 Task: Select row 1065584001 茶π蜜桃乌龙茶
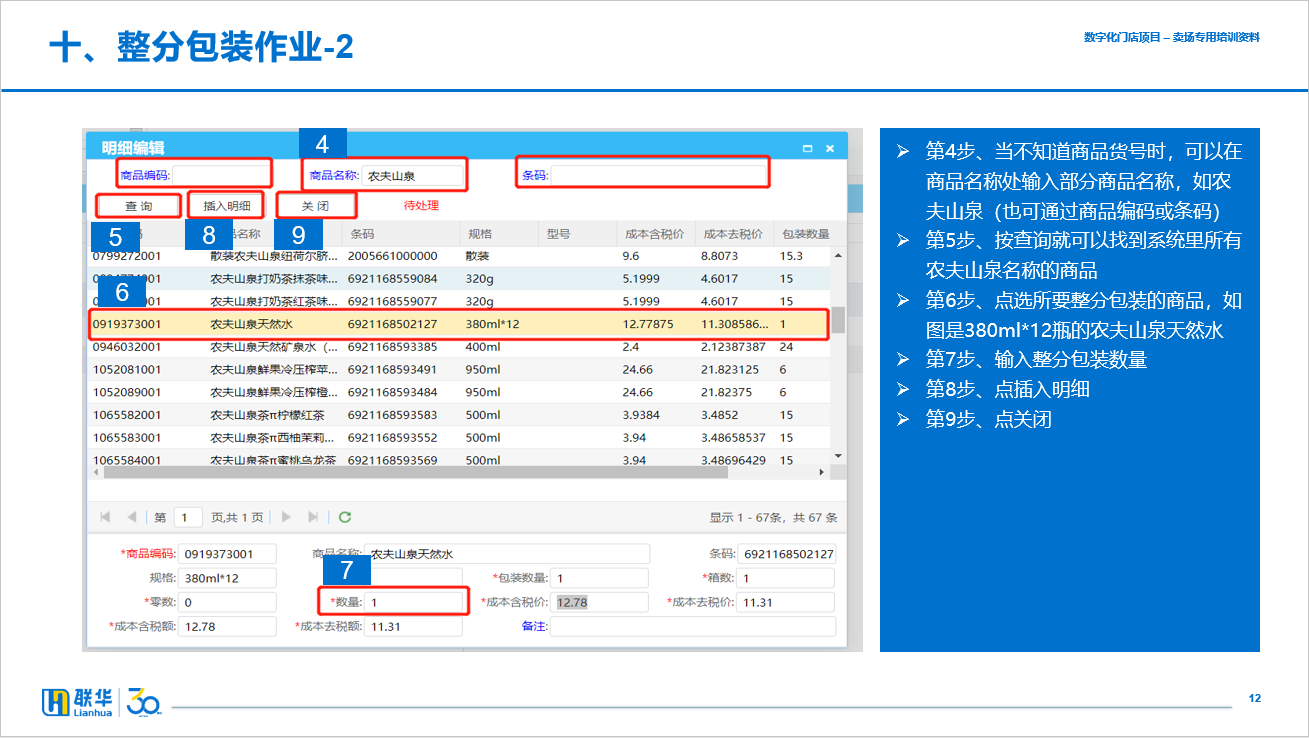tap(459, 460)
